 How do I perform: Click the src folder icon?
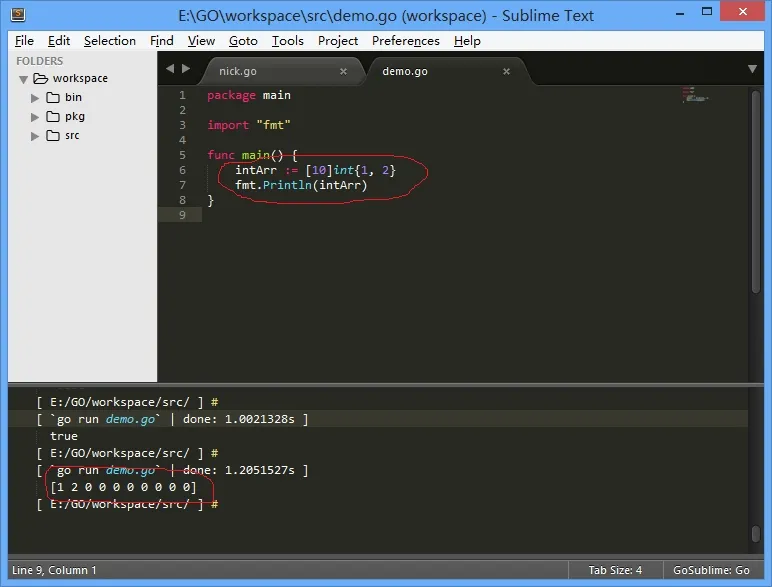click(x=53, y=135)
